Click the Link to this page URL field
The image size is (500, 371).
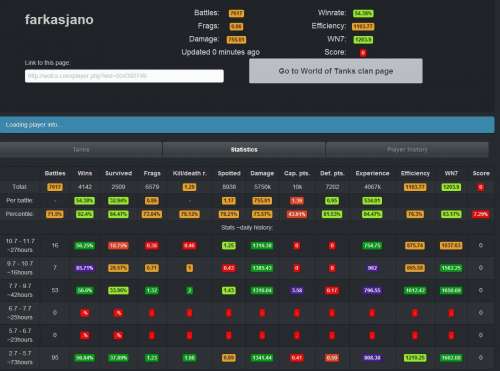click(x=124, y=76)
